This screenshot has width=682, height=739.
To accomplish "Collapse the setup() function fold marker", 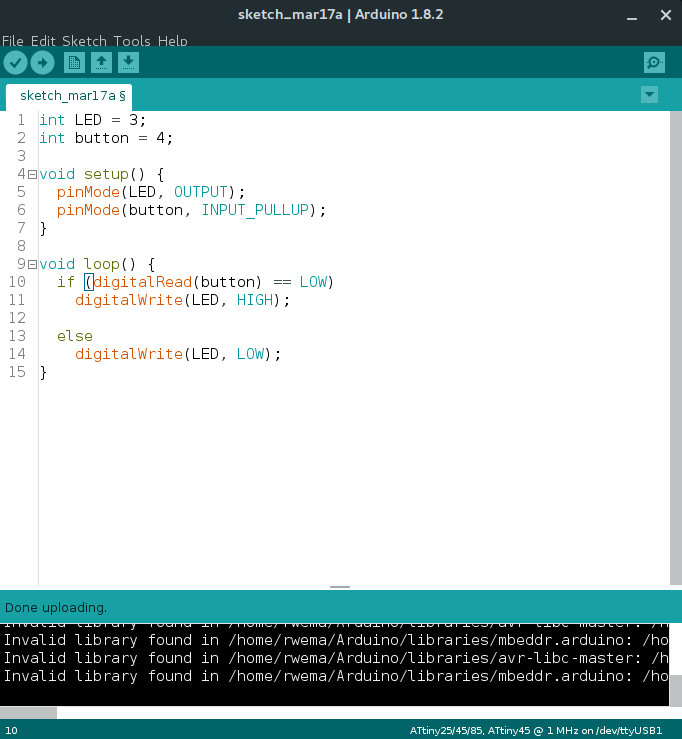I will pos(32,175).
